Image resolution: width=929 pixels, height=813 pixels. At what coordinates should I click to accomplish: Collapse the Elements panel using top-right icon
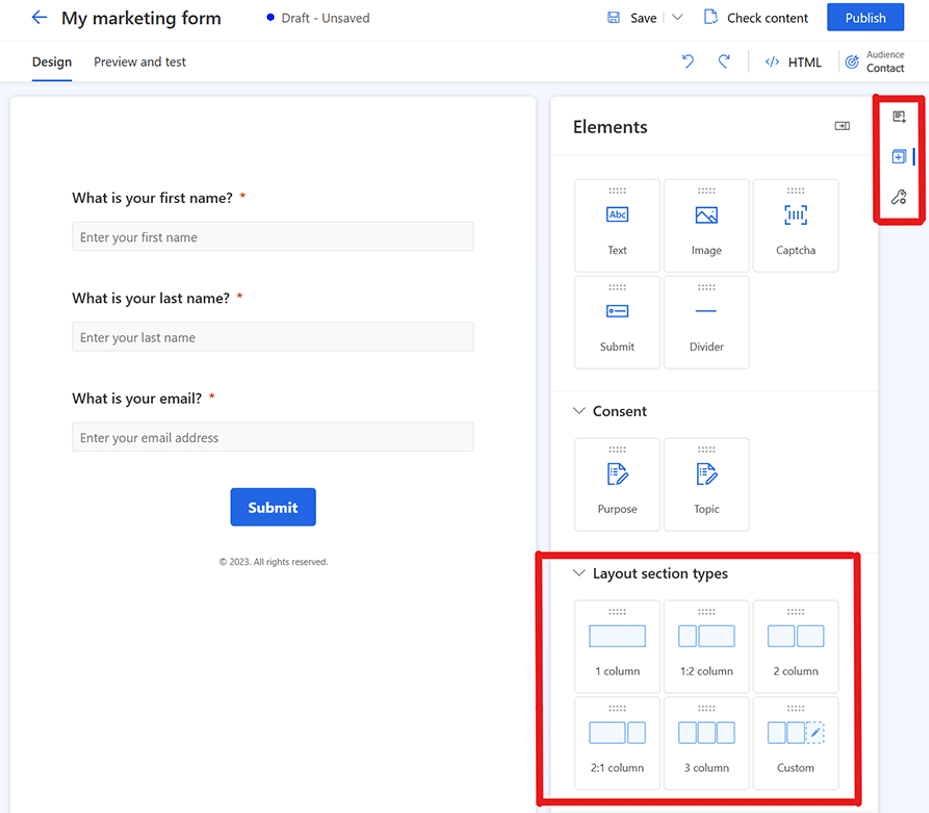click(842, 126)
